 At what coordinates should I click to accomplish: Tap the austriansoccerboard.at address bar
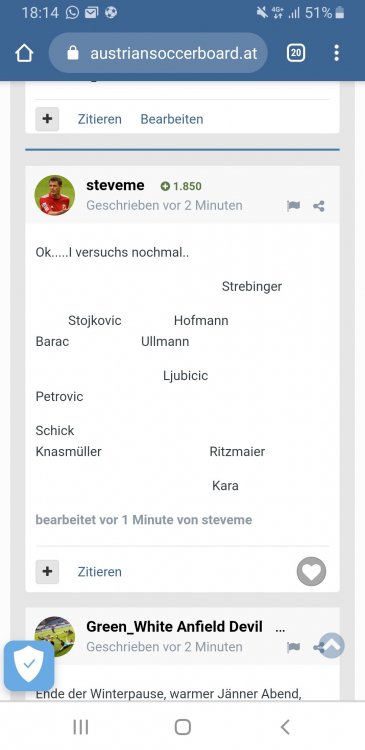click(158, 53)
